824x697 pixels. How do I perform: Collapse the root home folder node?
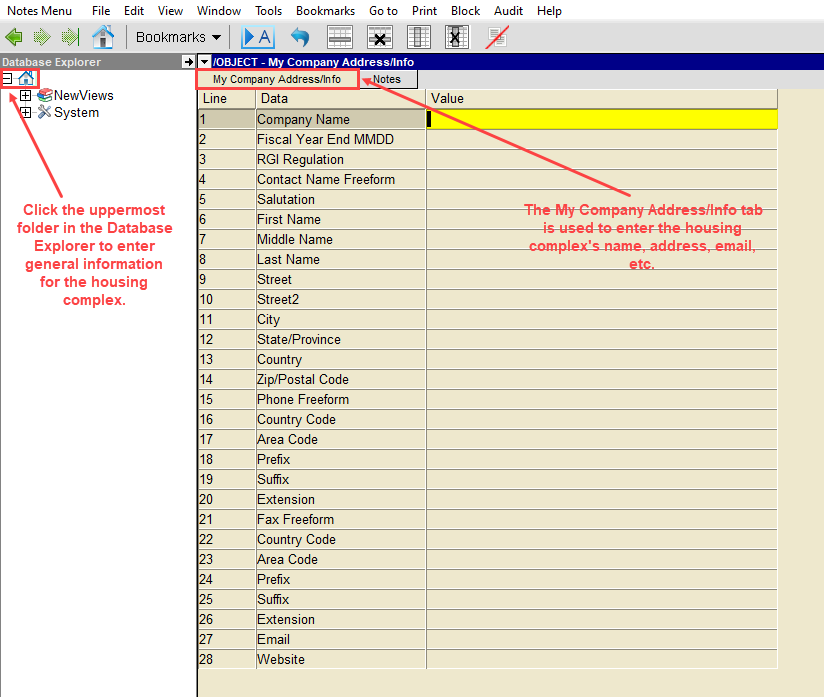pos(7,78)
